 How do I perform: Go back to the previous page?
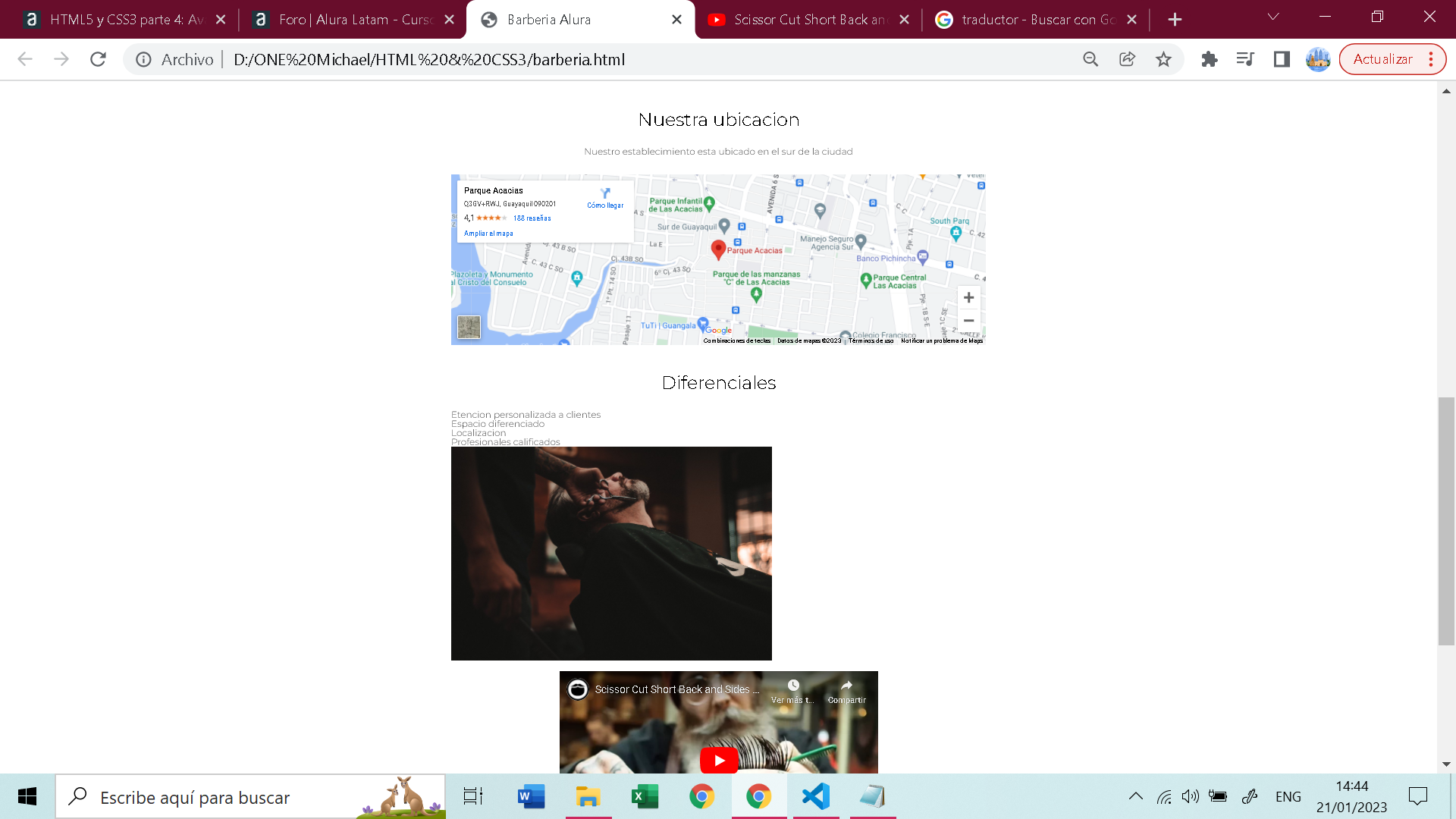[x=25, y=59]
